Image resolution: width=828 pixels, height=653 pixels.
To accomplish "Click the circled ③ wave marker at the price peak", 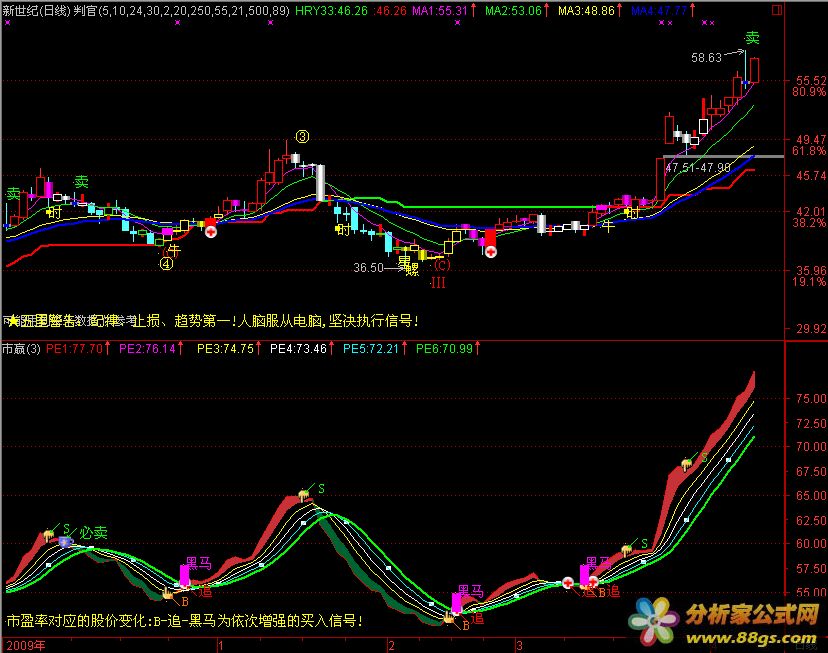I will coord(302,137).
